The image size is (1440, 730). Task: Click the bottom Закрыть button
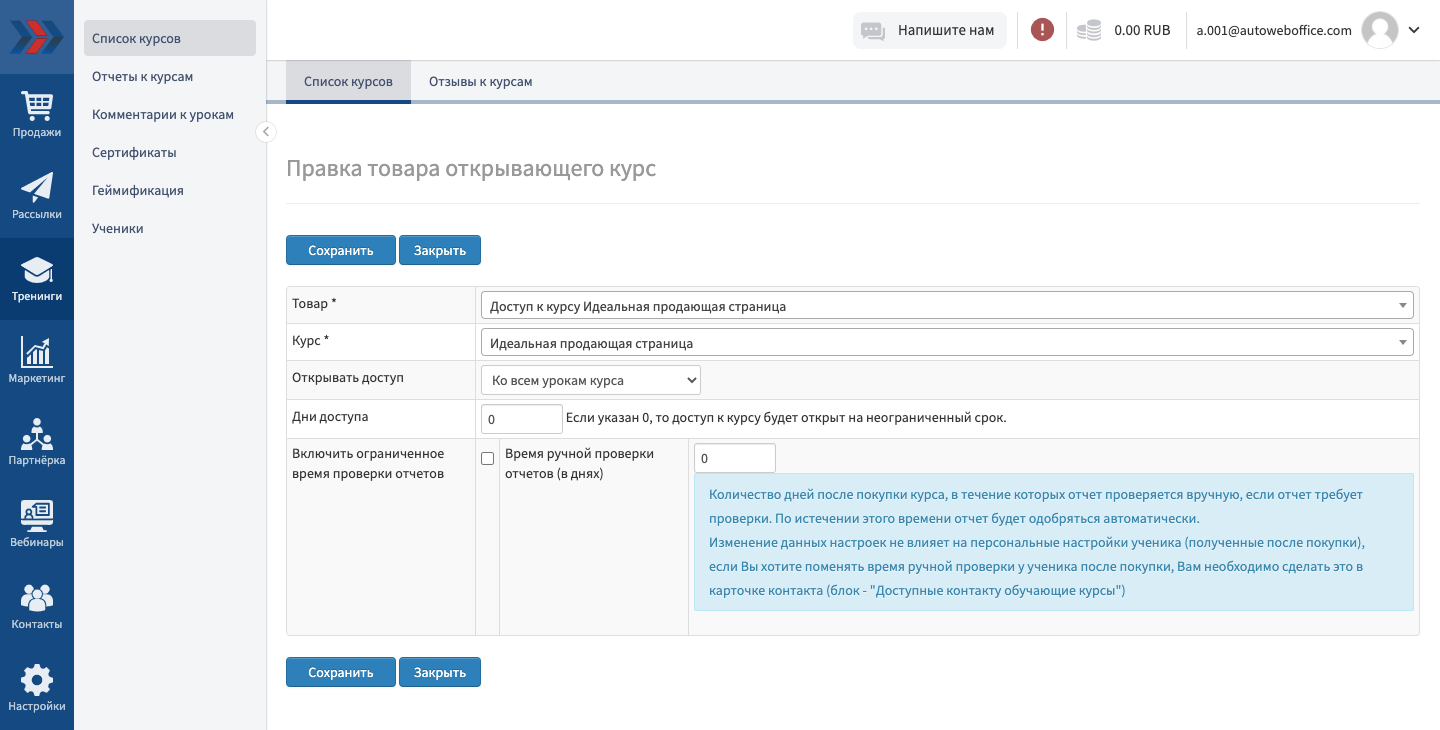click(x=440, y=672)
